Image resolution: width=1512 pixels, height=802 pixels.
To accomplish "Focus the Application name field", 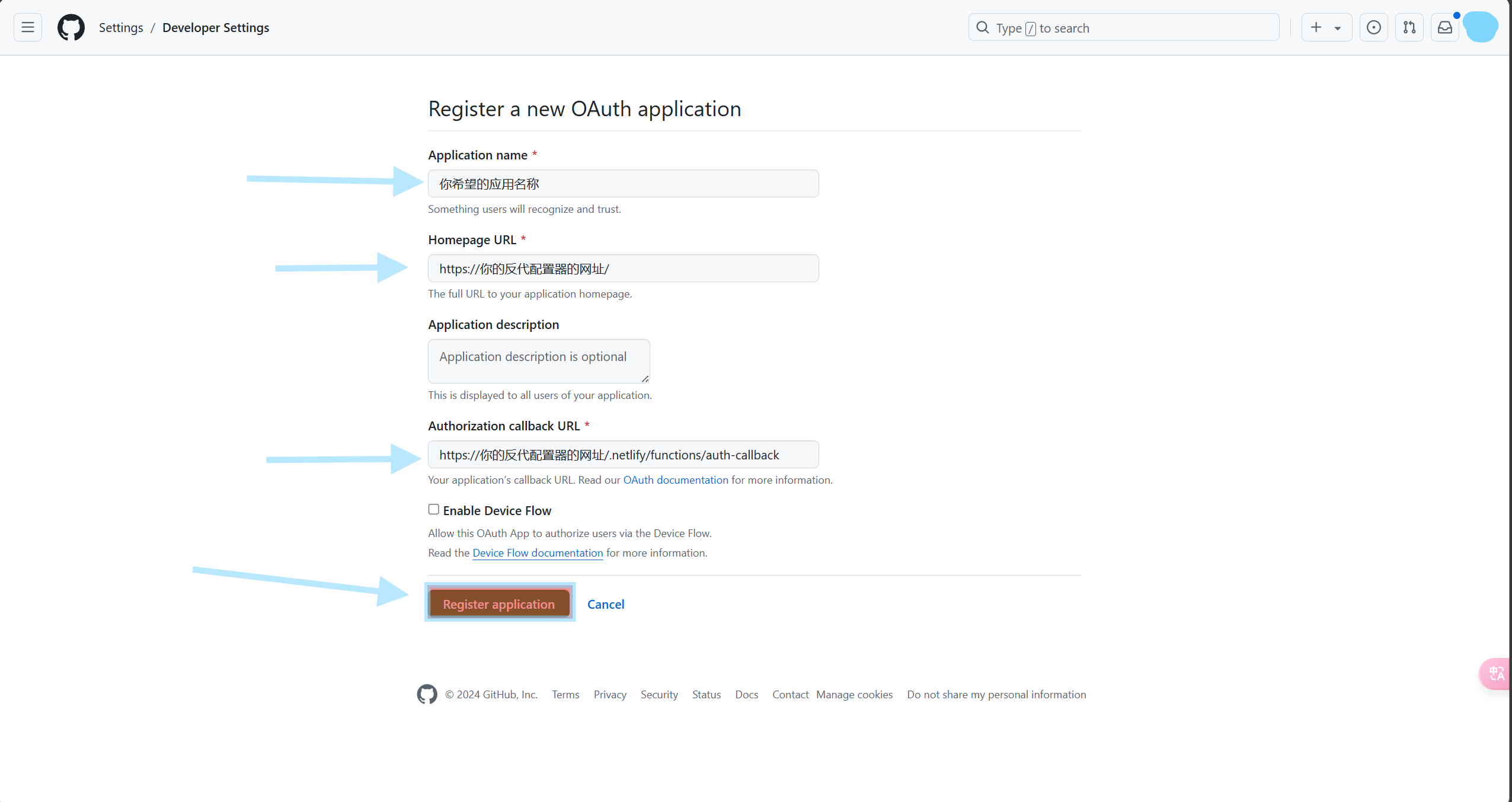I will tap(624, 184).
